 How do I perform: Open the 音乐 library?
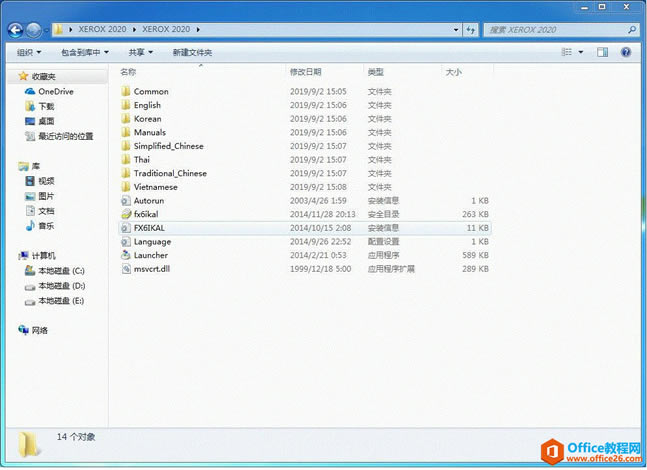[x=46, y=225]
